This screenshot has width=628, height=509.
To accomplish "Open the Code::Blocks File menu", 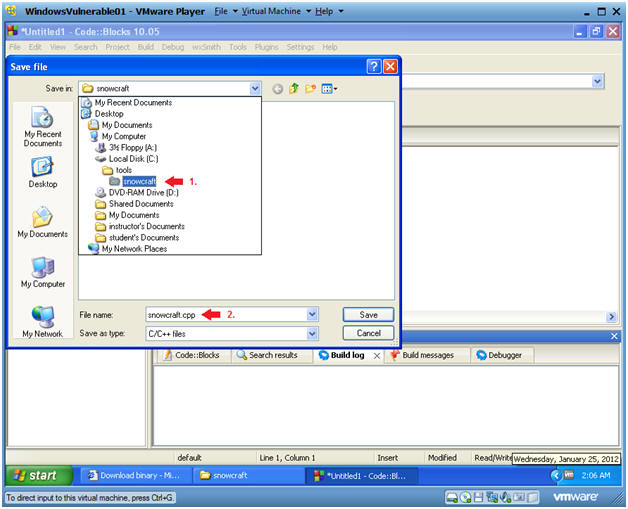I will coord(15,47).
